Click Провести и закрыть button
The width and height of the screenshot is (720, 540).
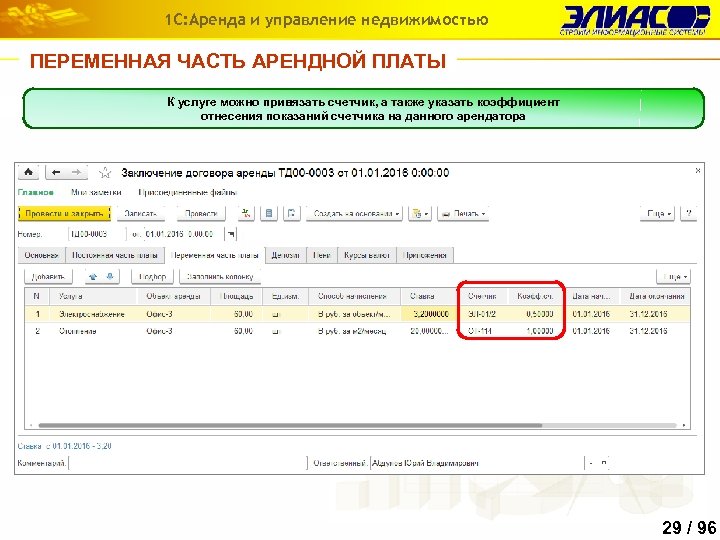pos(64,214)
